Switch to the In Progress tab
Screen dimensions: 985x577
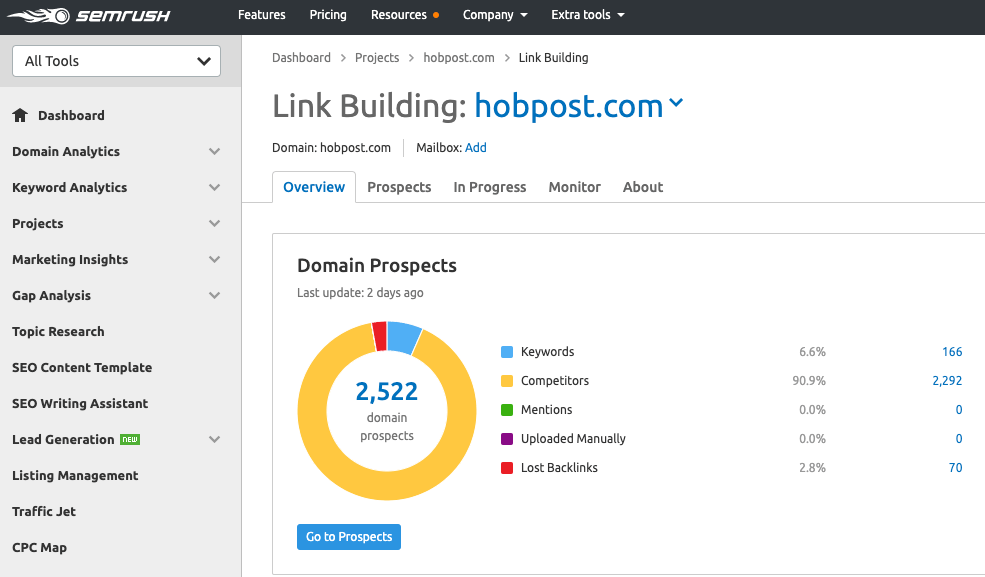pos(489,187)
